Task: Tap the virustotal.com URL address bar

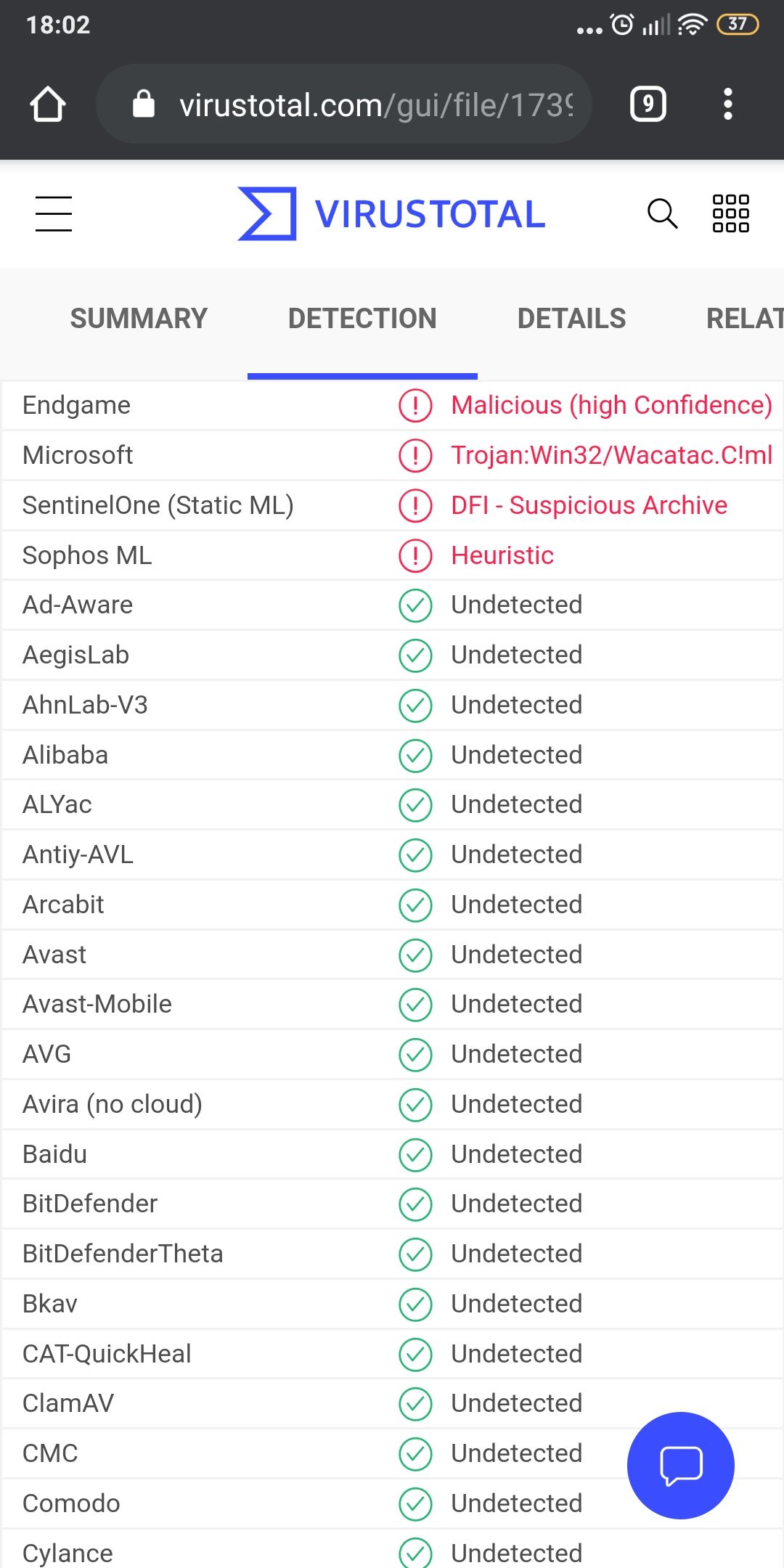Action: click(x=375, y=105)
